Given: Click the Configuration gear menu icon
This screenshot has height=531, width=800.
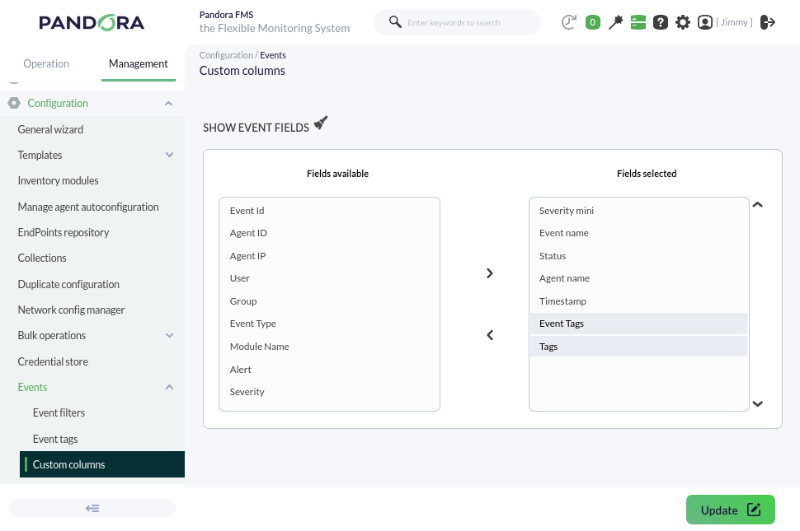Looking at the screenshot, I should click(14, 103).
